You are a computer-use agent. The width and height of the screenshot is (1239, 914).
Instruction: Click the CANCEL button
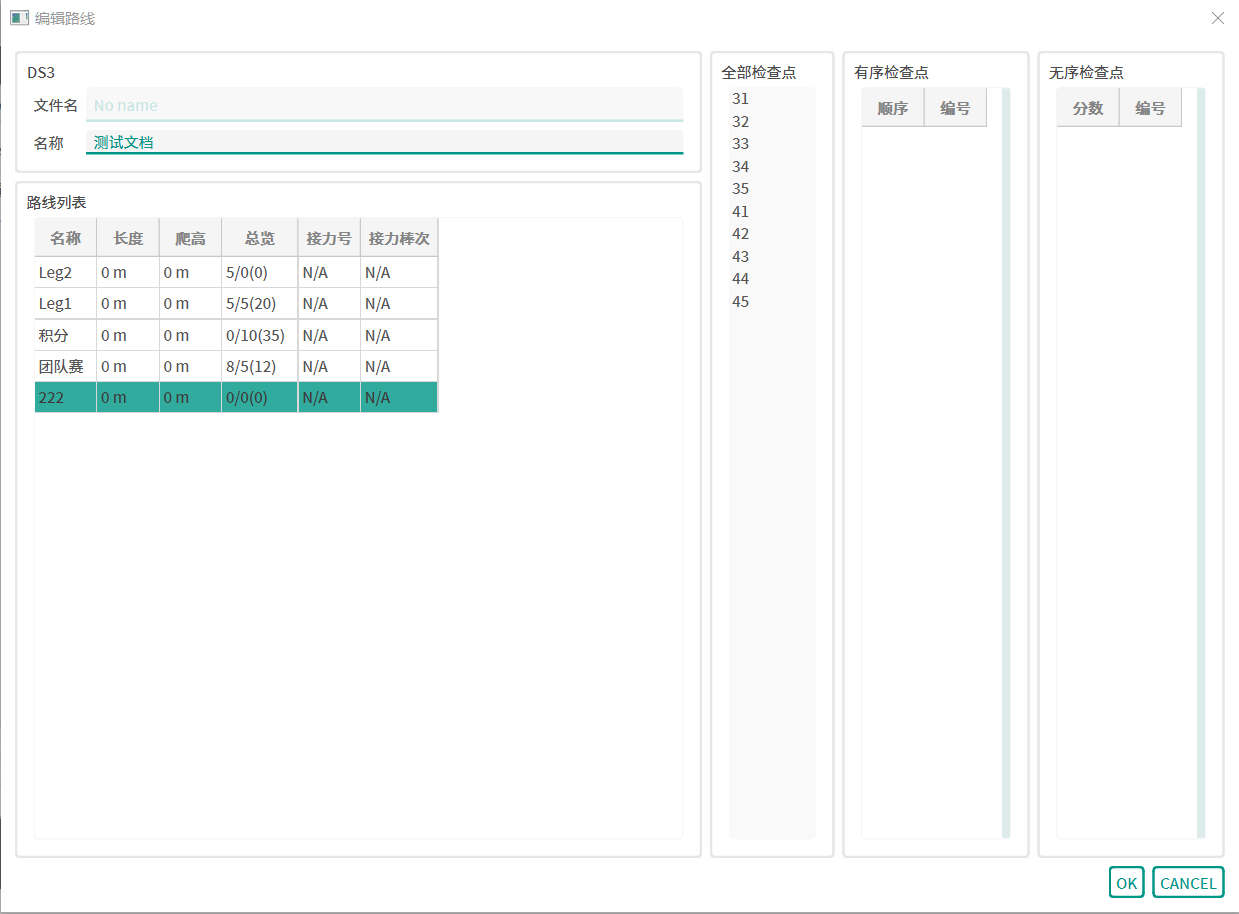pyautogui.click(x=1188, y=883)
